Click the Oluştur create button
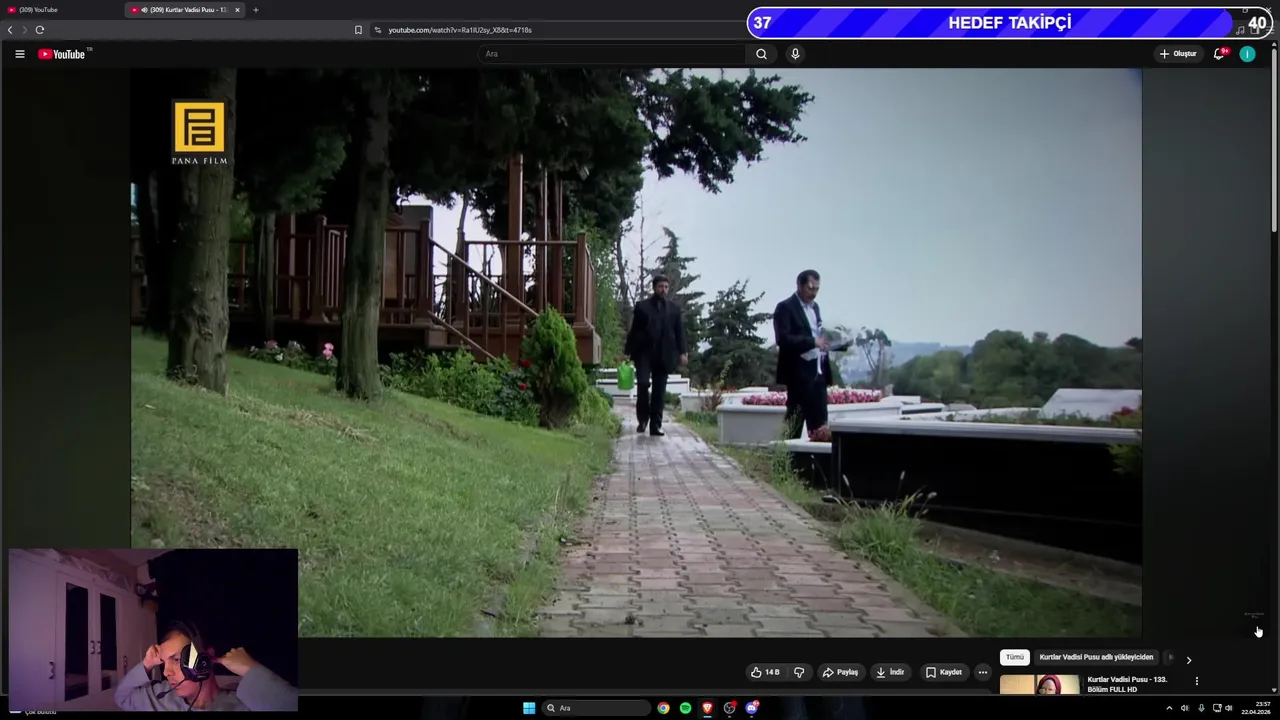 [1178, 54]
